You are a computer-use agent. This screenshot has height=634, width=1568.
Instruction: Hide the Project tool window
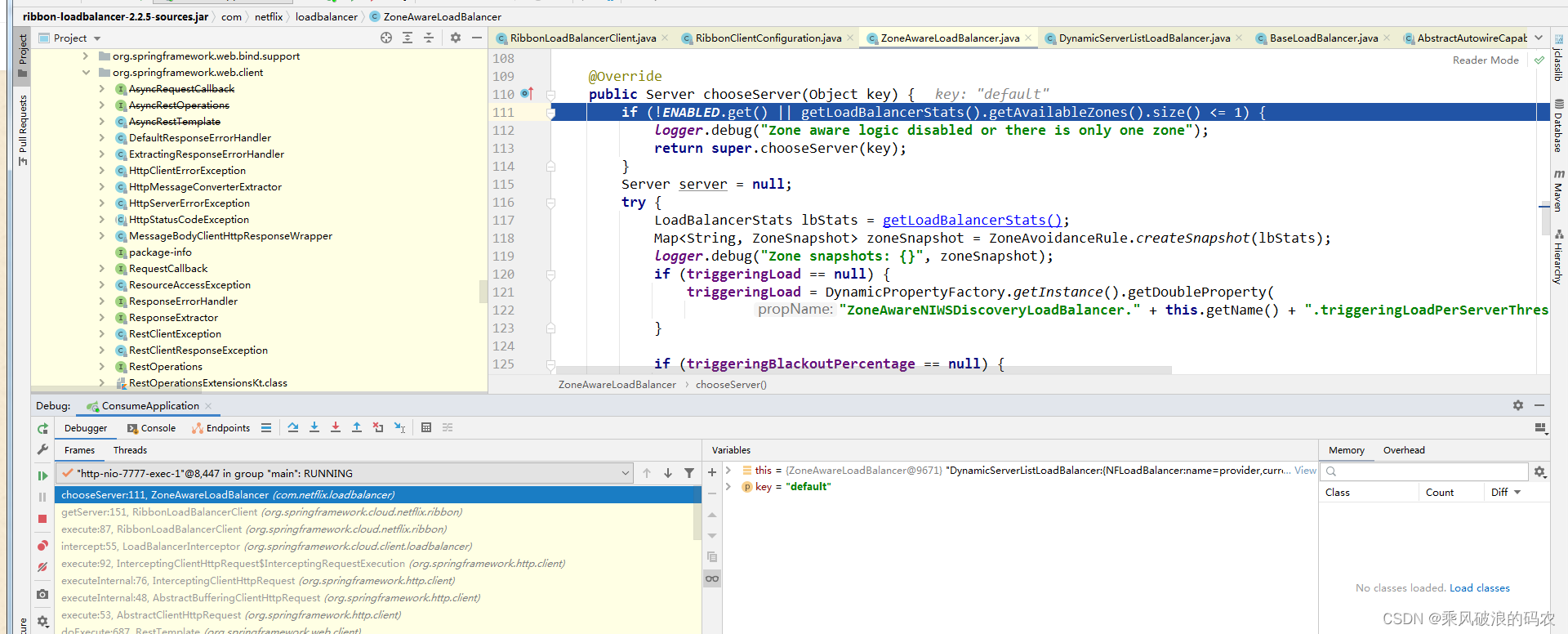point(477,38)
